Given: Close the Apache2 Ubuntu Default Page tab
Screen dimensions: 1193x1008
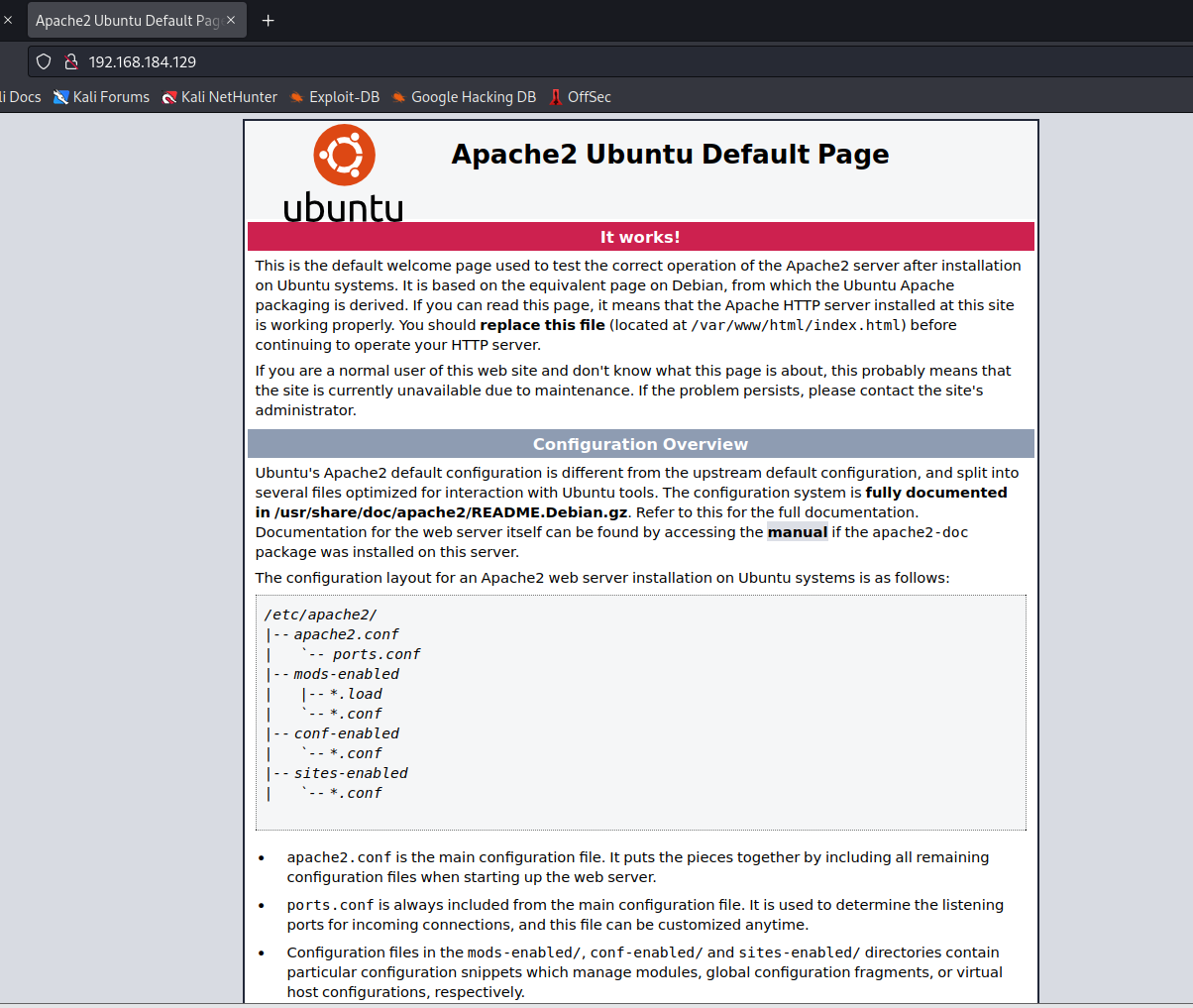Looking at the screenshot, I should pyautogui.click(x=231, y=20).
